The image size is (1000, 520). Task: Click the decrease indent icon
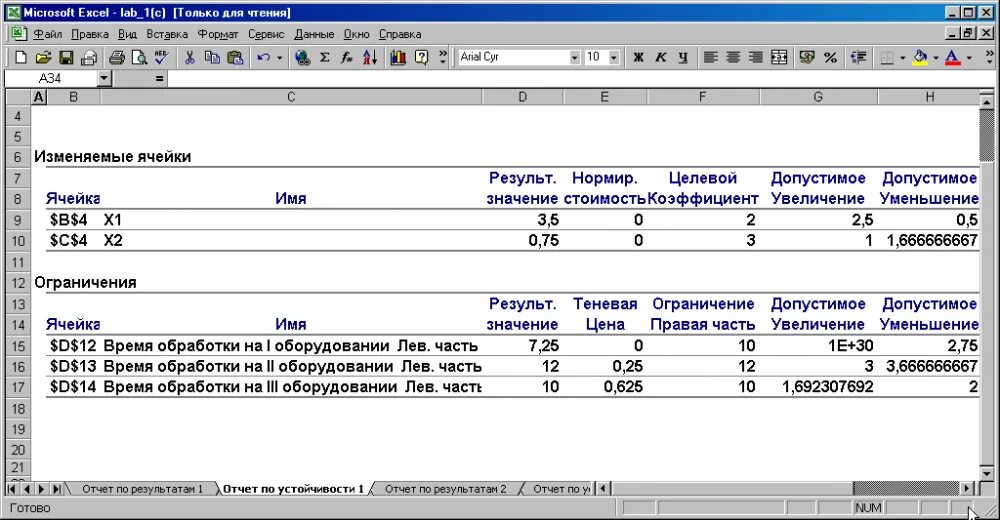pos(858,57)
